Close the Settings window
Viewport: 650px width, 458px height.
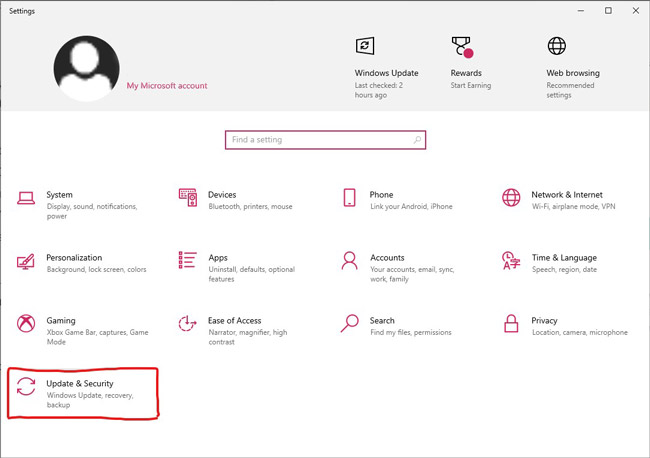[x=635, y=11]
